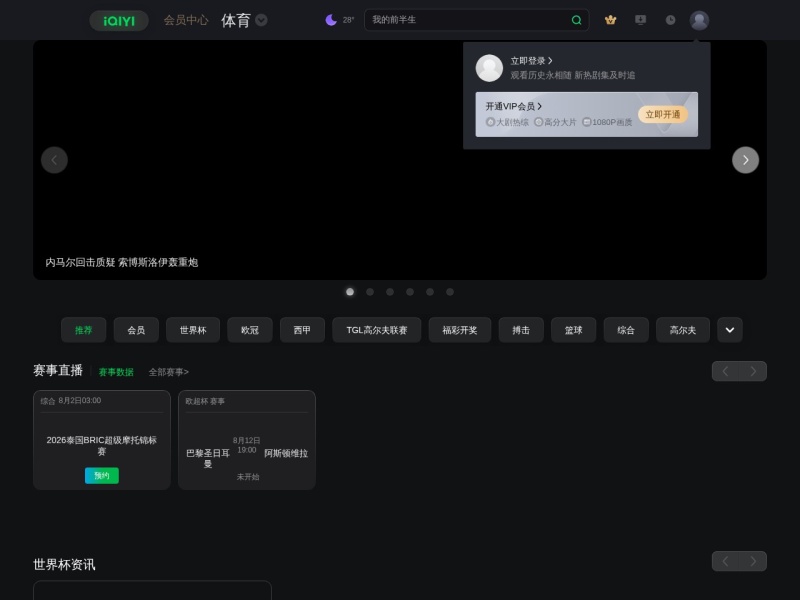Open banner headline 内马尔回击质疑
Image resolution: width=800 pixels, height=600 pixels.
tap(121, 262)
